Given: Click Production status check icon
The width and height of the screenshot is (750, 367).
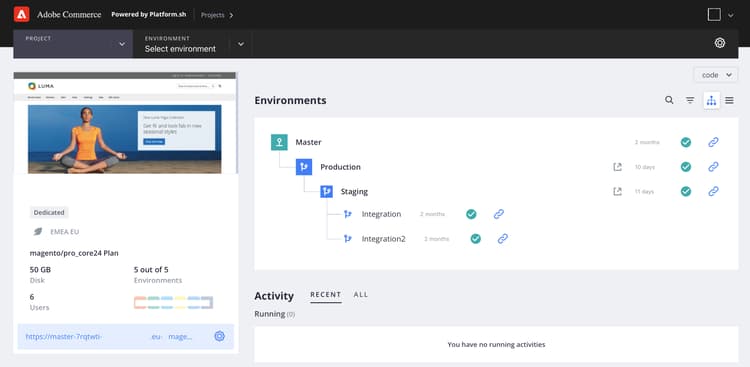Looking at the screenshot, I should 686,167.
